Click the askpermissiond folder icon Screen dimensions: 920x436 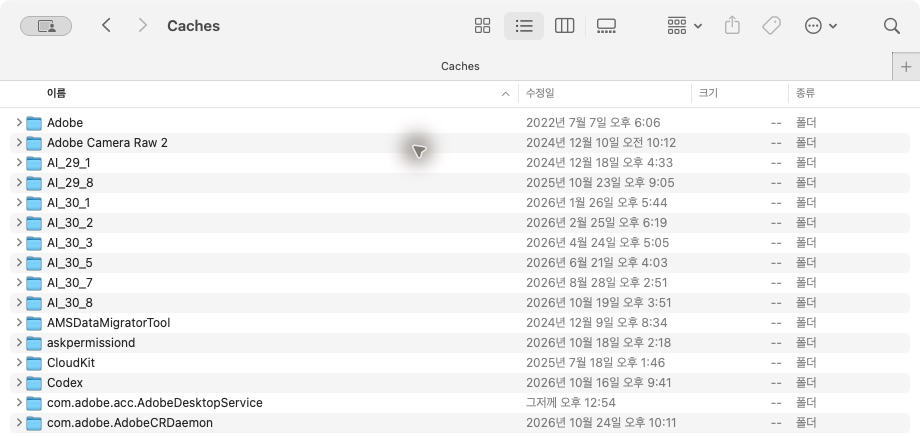(x=34, y=343)
